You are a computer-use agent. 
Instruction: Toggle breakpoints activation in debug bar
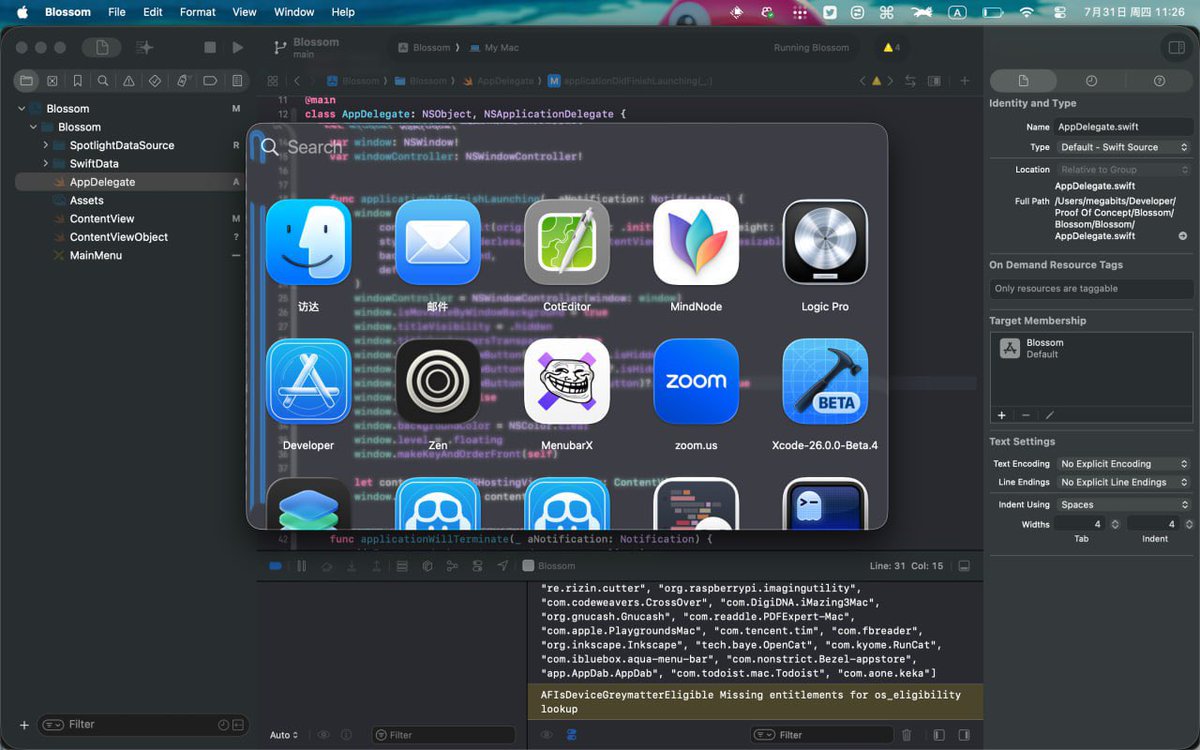(275, 566)
